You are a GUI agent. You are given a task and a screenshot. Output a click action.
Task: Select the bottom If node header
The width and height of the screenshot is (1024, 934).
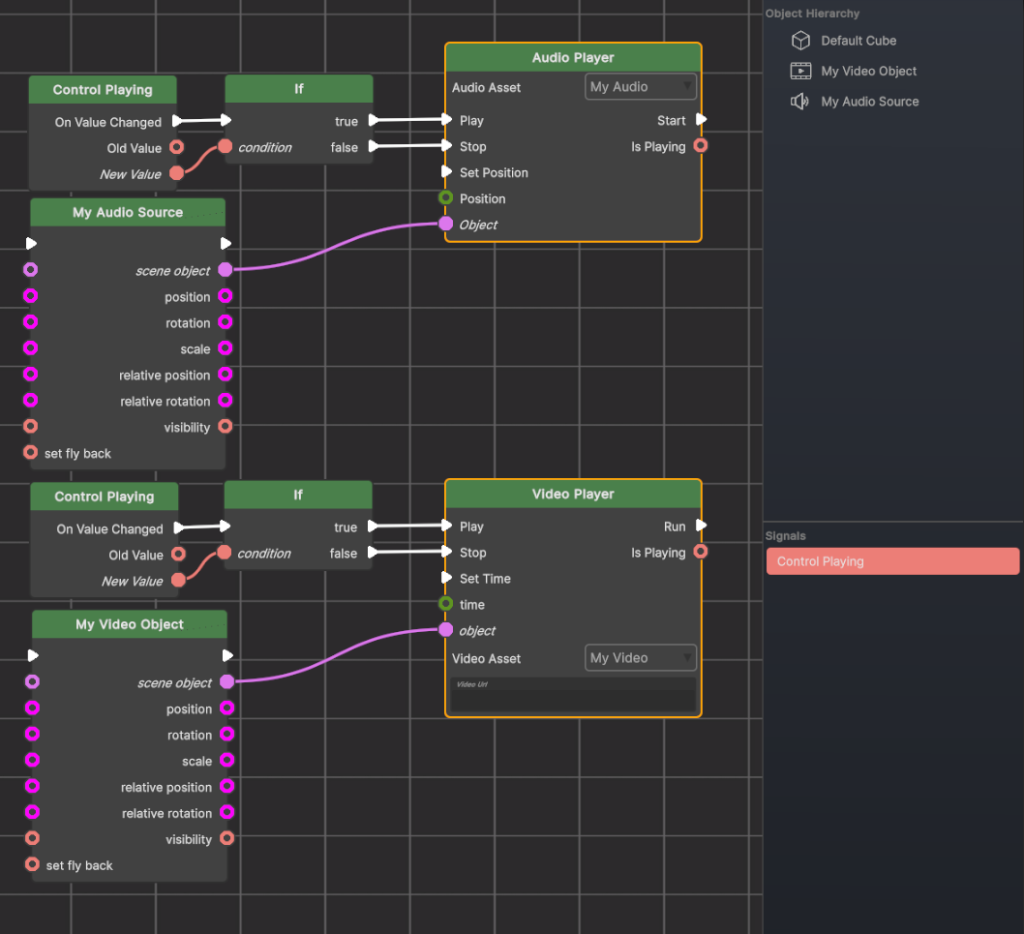tap(298, 494)
